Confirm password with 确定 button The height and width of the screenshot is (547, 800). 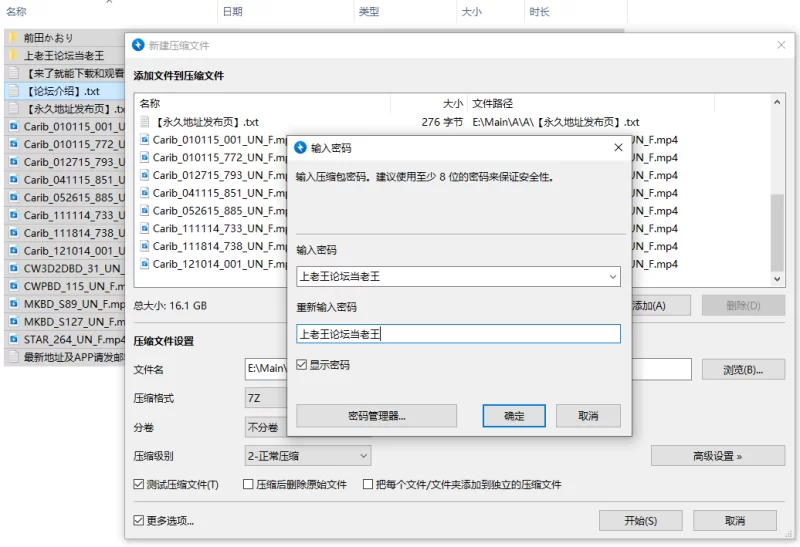pyautogui.click(x=514, y=416)
